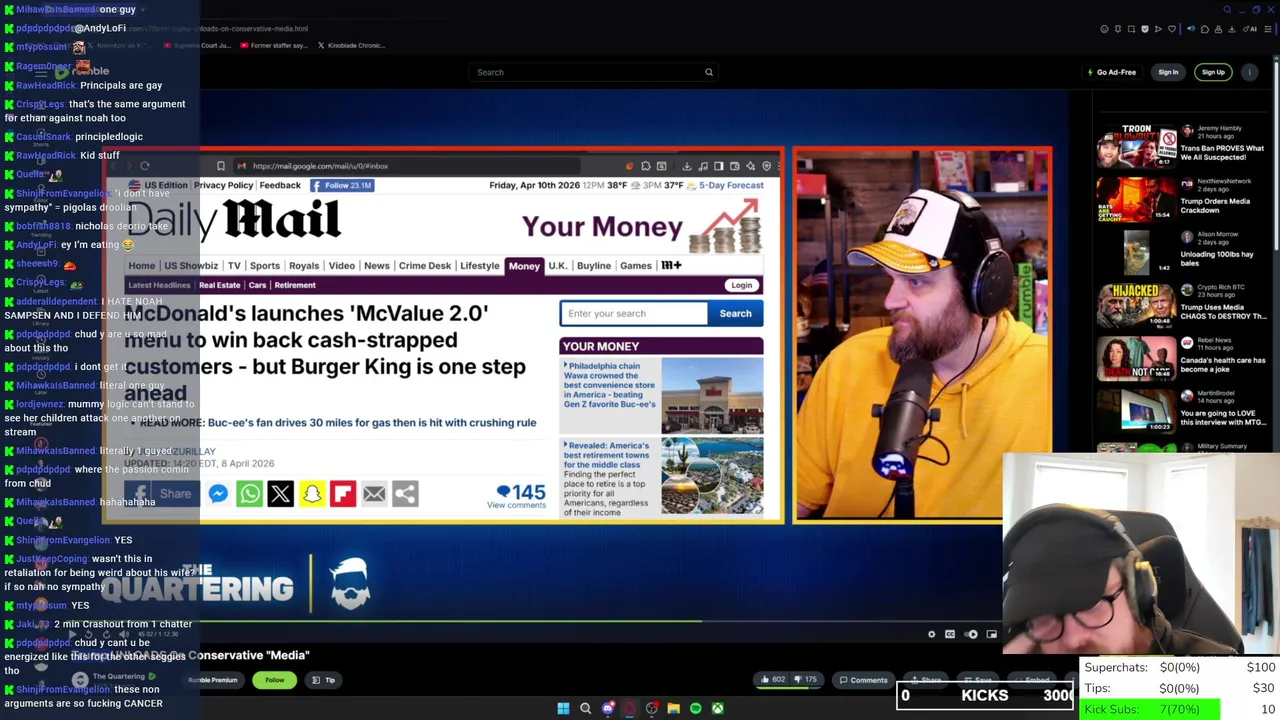Open 'Trans Ban PROVES' recommended video
The image size is (1280, 720).
[1222, 152]
